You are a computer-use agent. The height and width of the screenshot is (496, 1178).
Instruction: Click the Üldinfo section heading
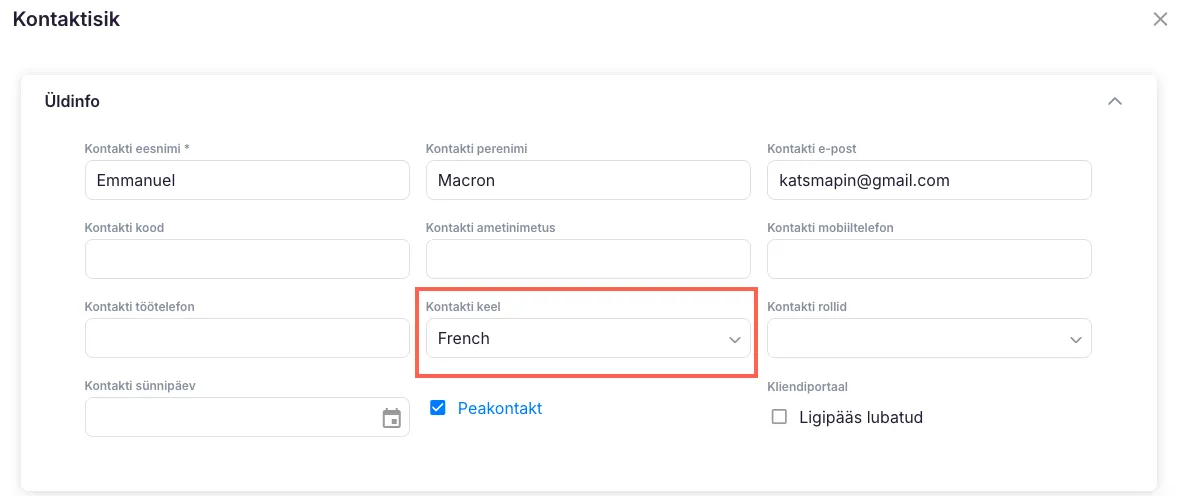(72, 101)
